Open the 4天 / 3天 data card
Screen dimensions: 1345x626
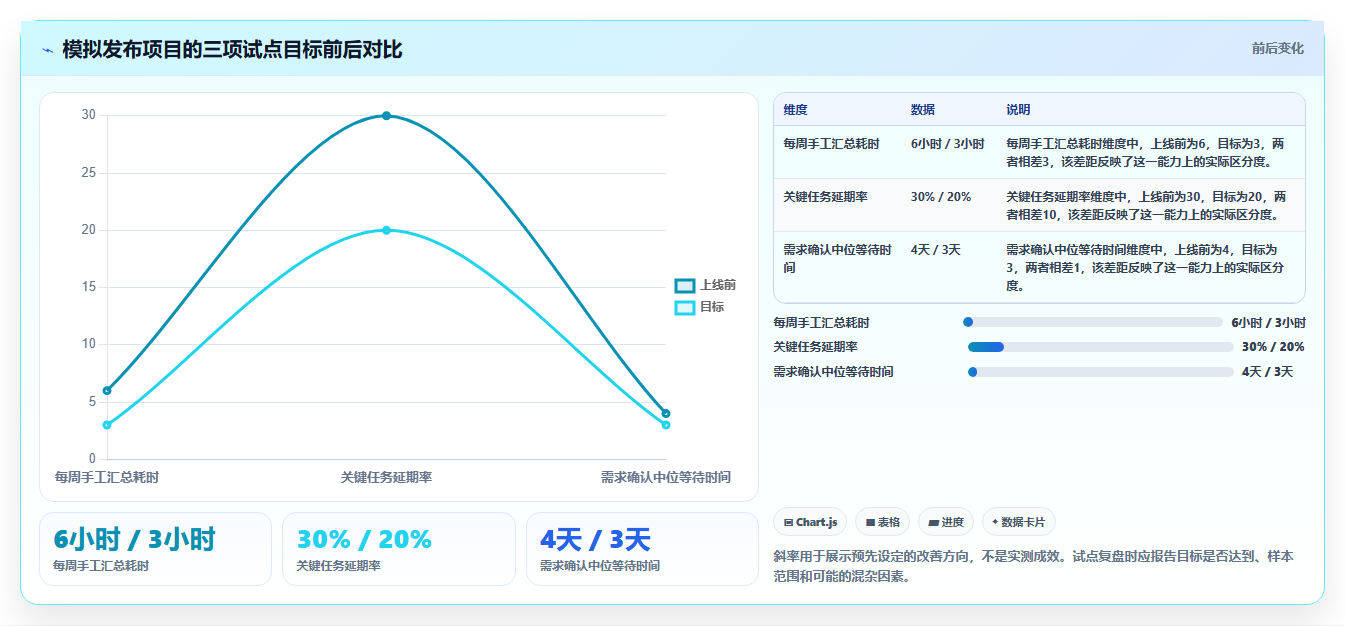[x=642, y=549]
